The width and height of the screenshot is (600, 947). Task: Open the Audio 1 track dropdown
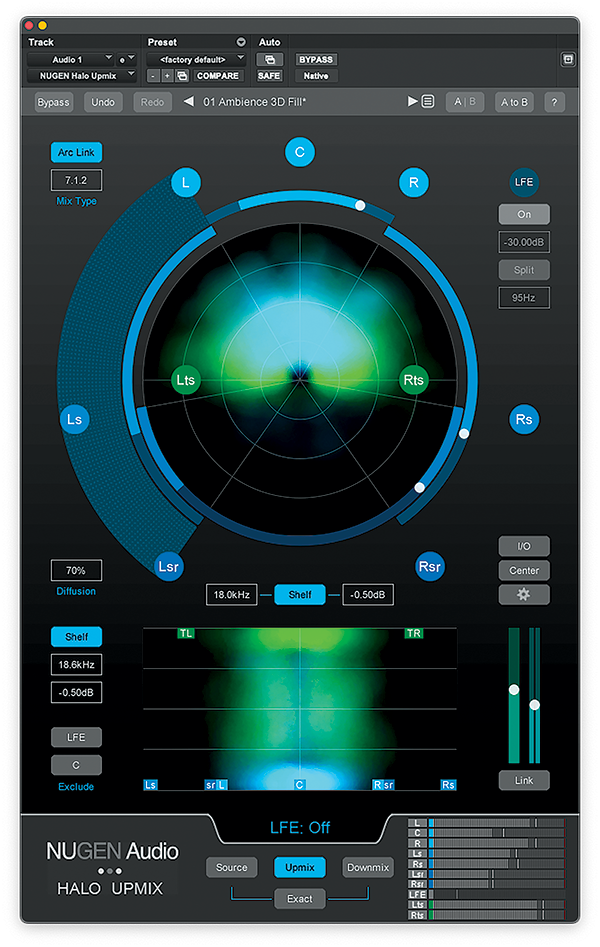pos(70,60)
